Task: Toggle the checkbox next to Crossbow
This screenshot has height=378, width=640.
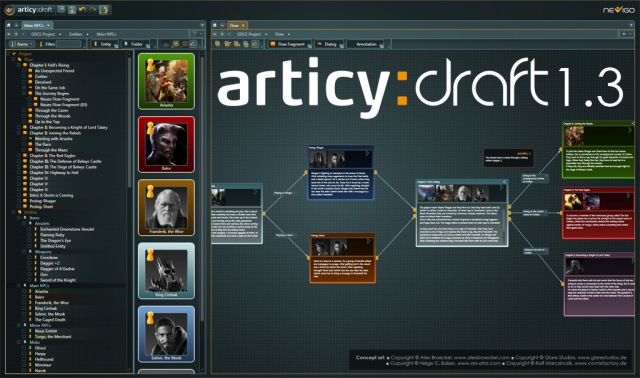Action: (x=29, y=258)
